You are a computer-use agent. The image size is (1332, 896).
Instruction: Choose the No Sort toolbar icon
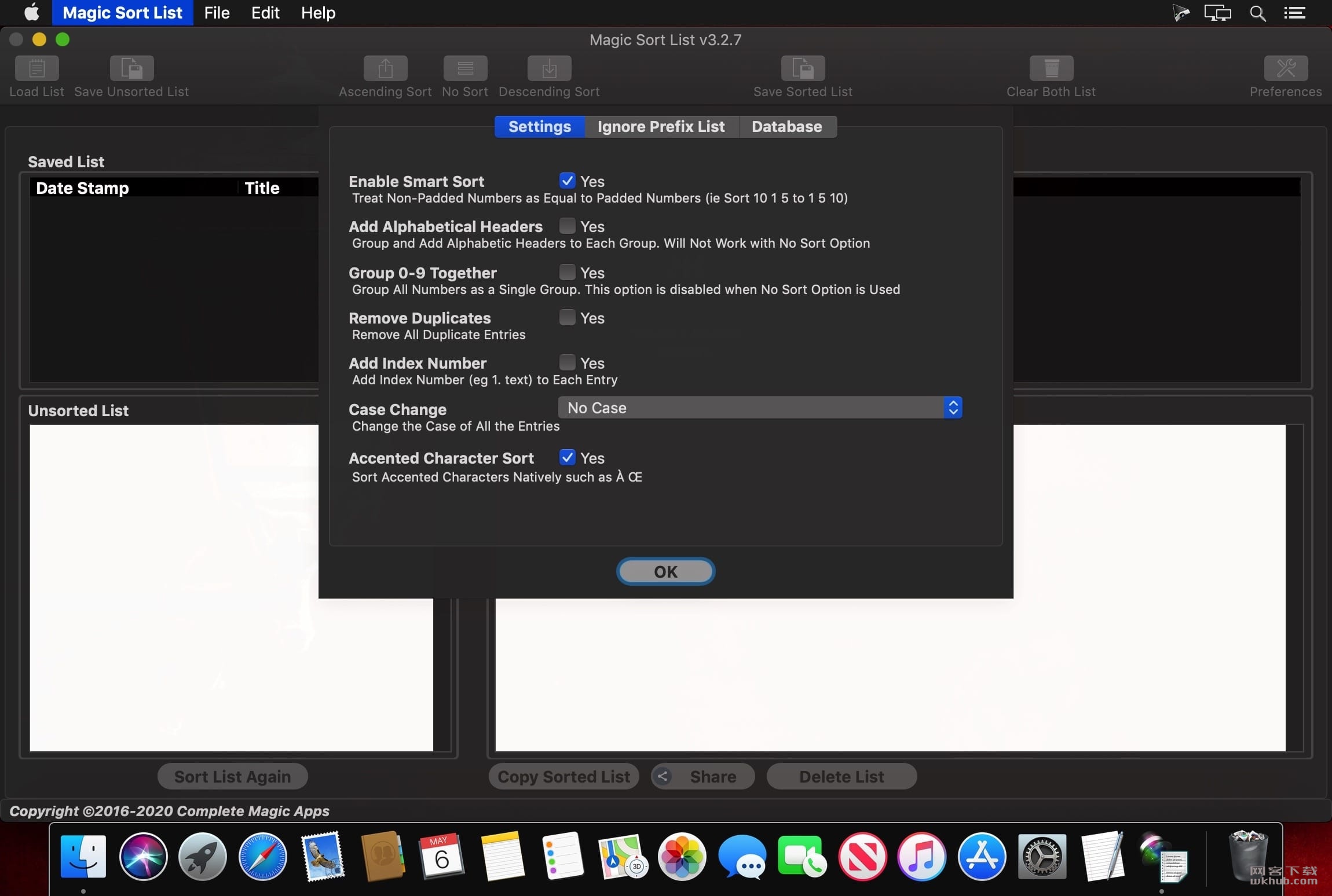pyautogui.click(x=465, y=68)
